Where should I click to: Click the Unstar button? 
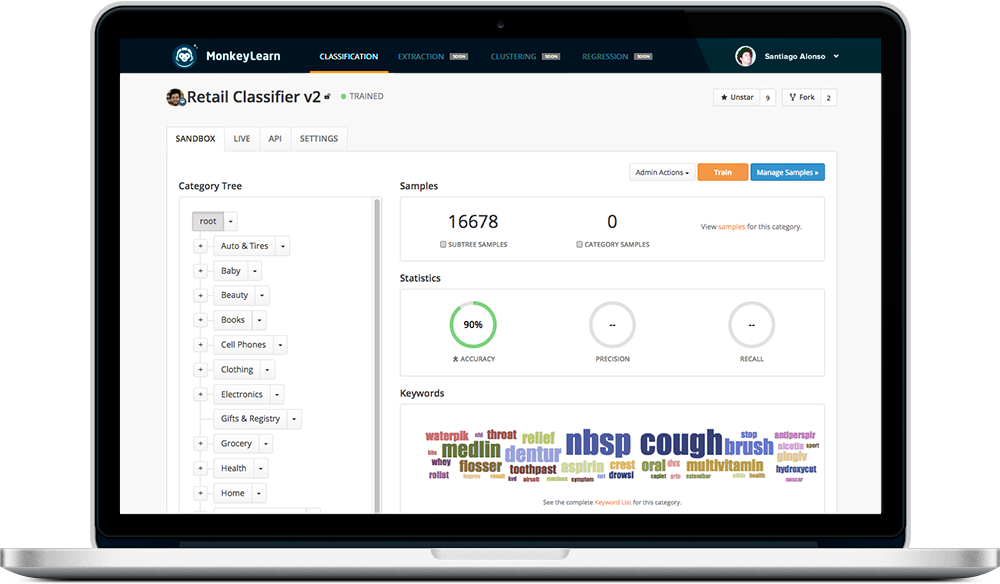point(737,98)
